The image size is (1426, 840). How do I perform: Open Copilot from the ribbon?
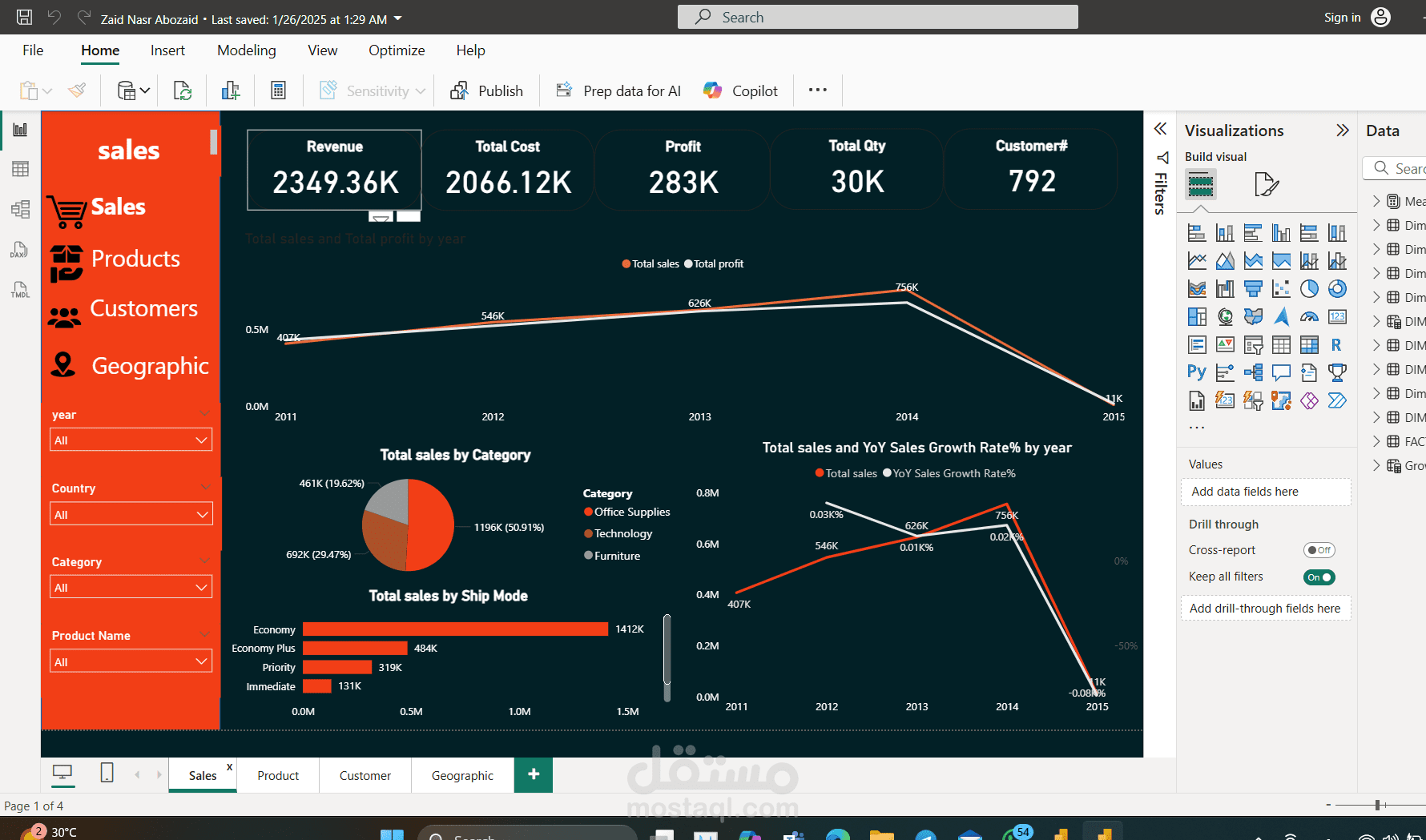tap(740, 90)
